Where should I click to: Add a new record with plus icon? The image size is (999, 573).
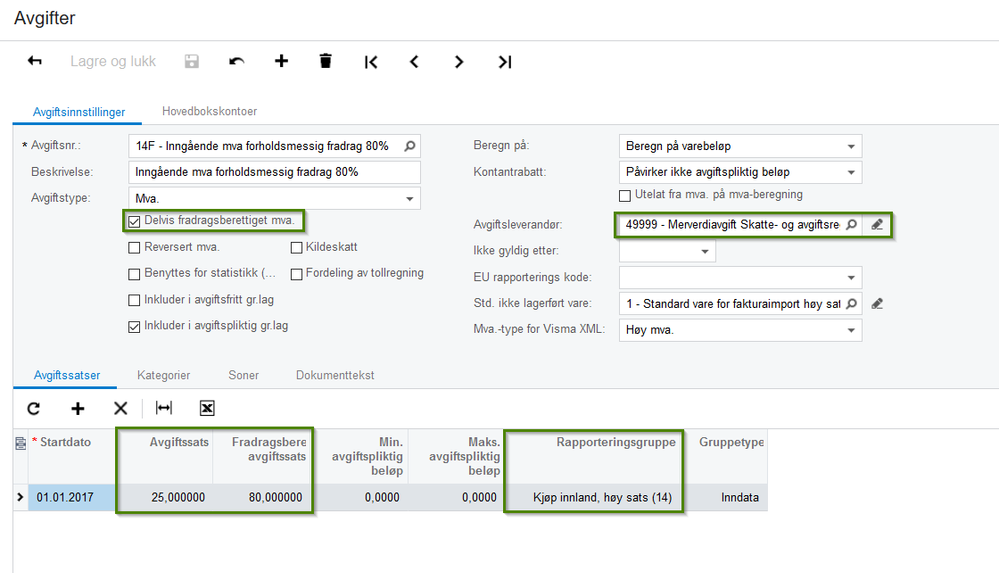pyautogui.click(x=281, y=61)
